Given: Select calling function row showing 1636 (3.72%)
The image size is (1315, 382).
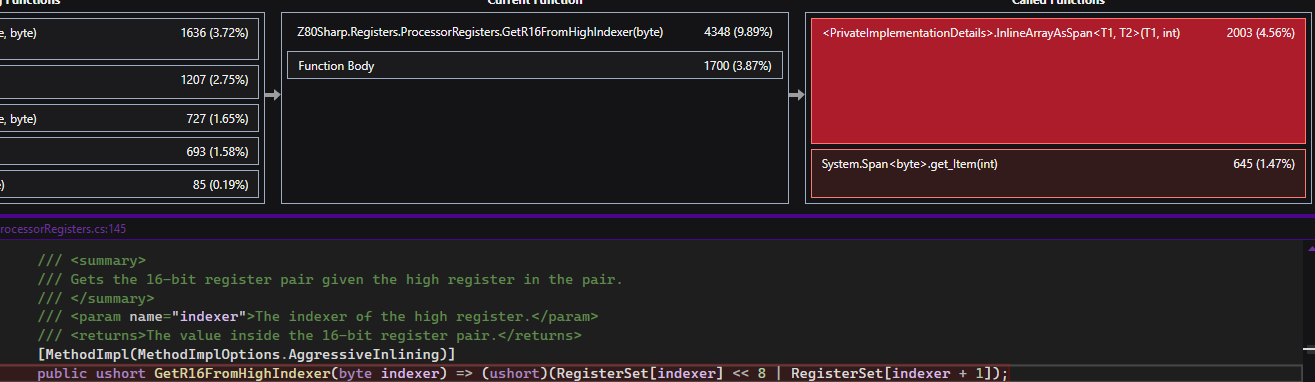Looking at the screenshot, I should click(x=129, y=39).
